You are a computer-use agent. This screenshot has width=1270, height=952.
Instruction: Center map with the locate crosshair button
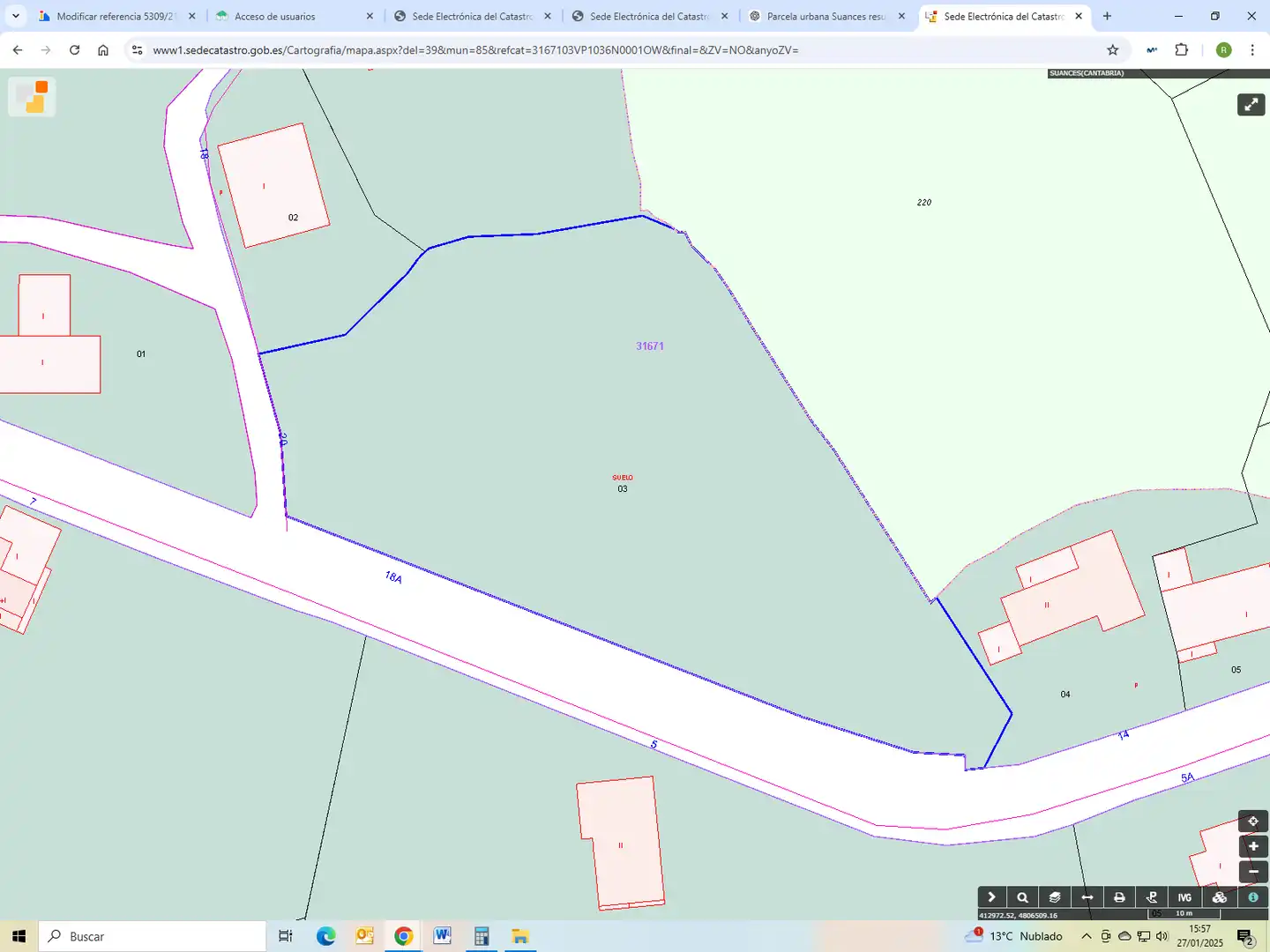coord(1253,822)
